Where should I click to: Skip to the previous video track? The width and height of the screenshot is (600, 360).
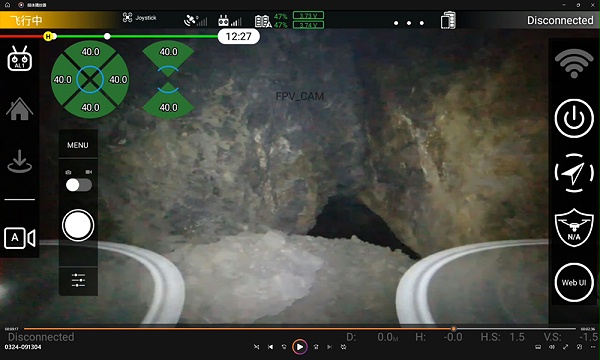(x=271, y=347)
